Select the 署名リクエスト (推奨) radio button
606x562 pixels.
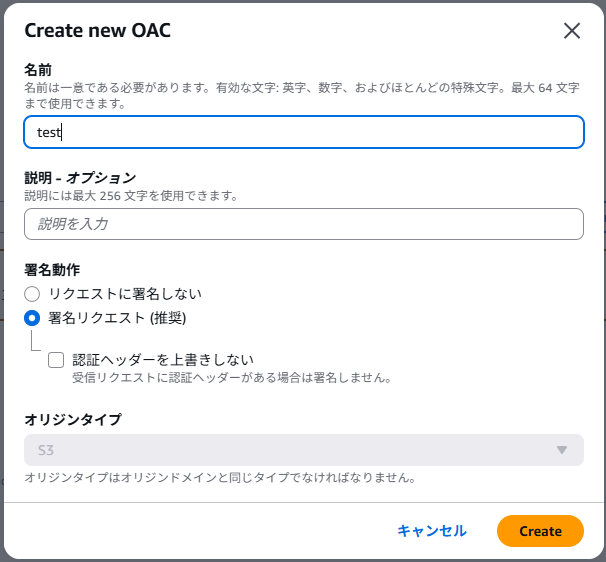click(32, 318)
